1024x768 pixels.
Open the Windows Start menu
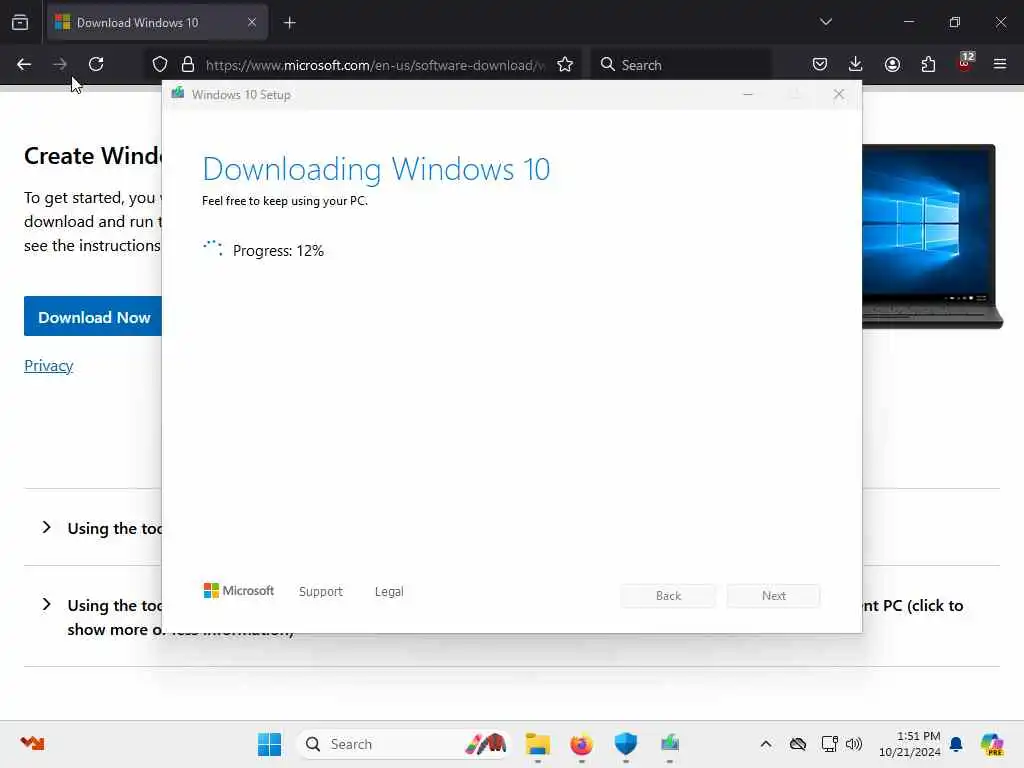(269, 744)
